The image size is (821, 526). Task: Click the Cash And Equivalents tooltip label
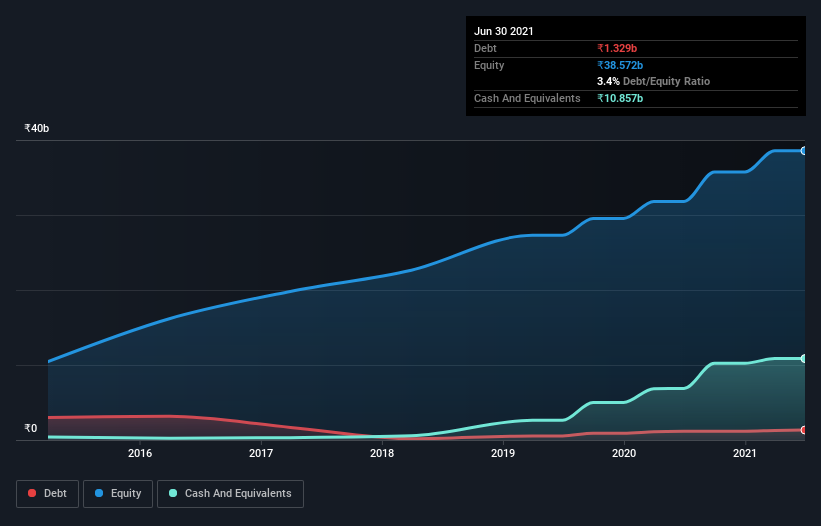[x=527, y=98]
